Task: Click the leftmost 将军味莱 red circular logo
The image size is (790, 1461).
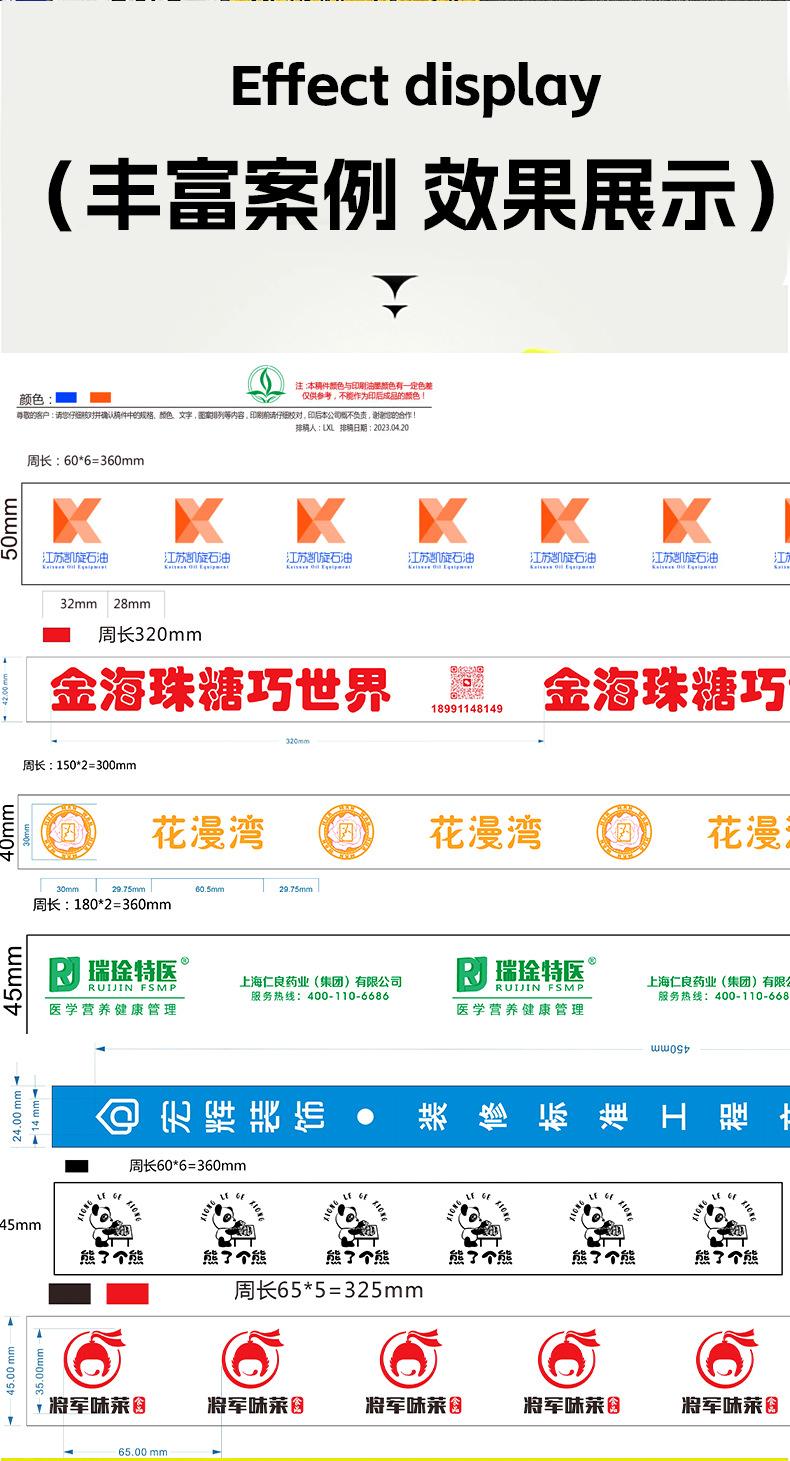Action: (x=92, y=1360)
